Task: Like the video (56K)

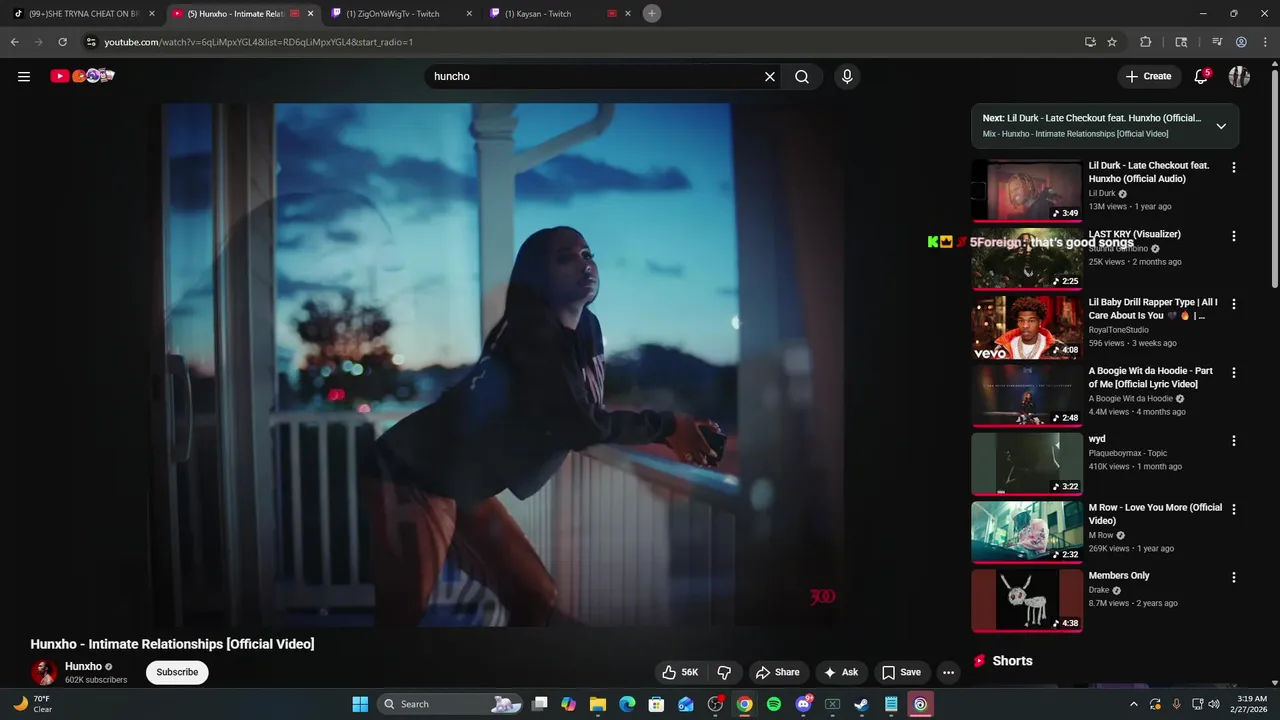Action: pyautogui.click(x=680, y=672)
